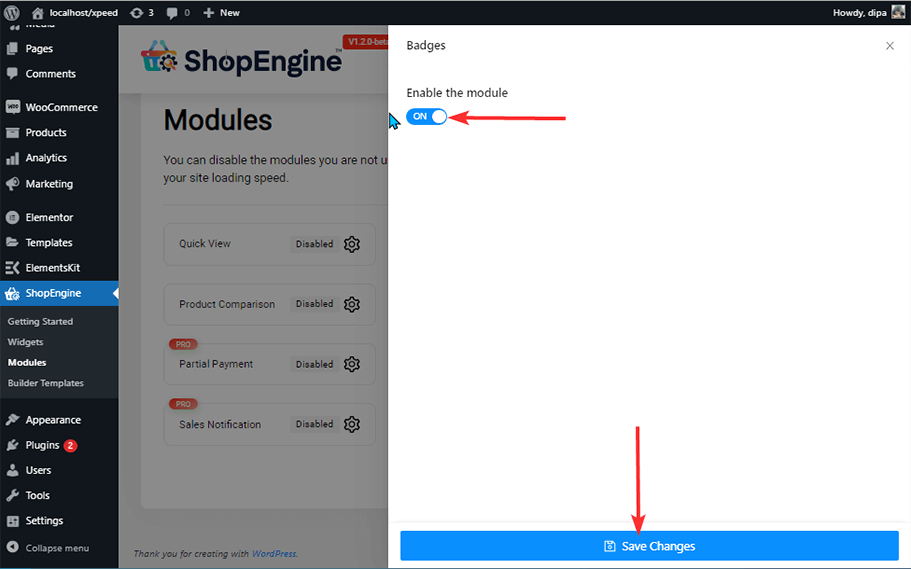Click the ElementsKit sidebar icon
This screenshot has height=569, width=911.
pyautogui.click(x=12, y=268)
